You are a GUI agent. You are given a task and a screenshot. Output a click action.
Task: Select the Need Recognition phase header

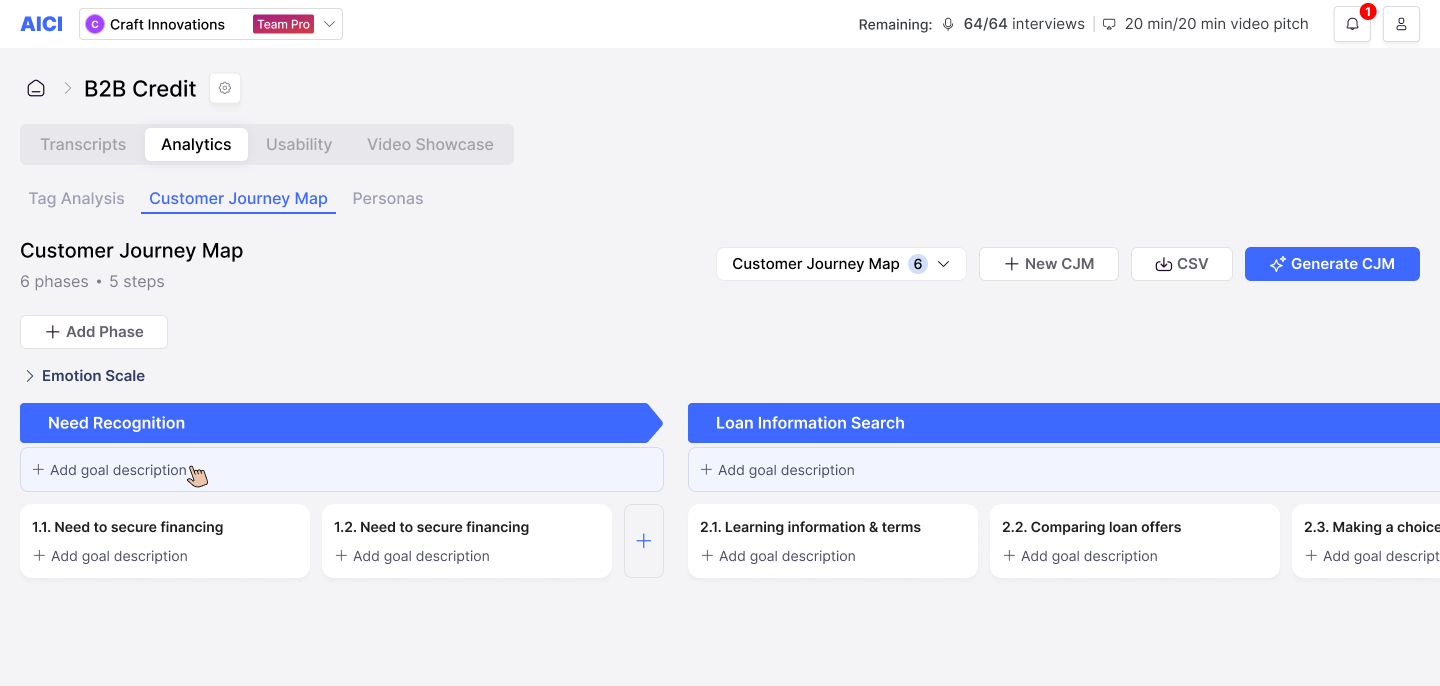[x=341, y=423]
